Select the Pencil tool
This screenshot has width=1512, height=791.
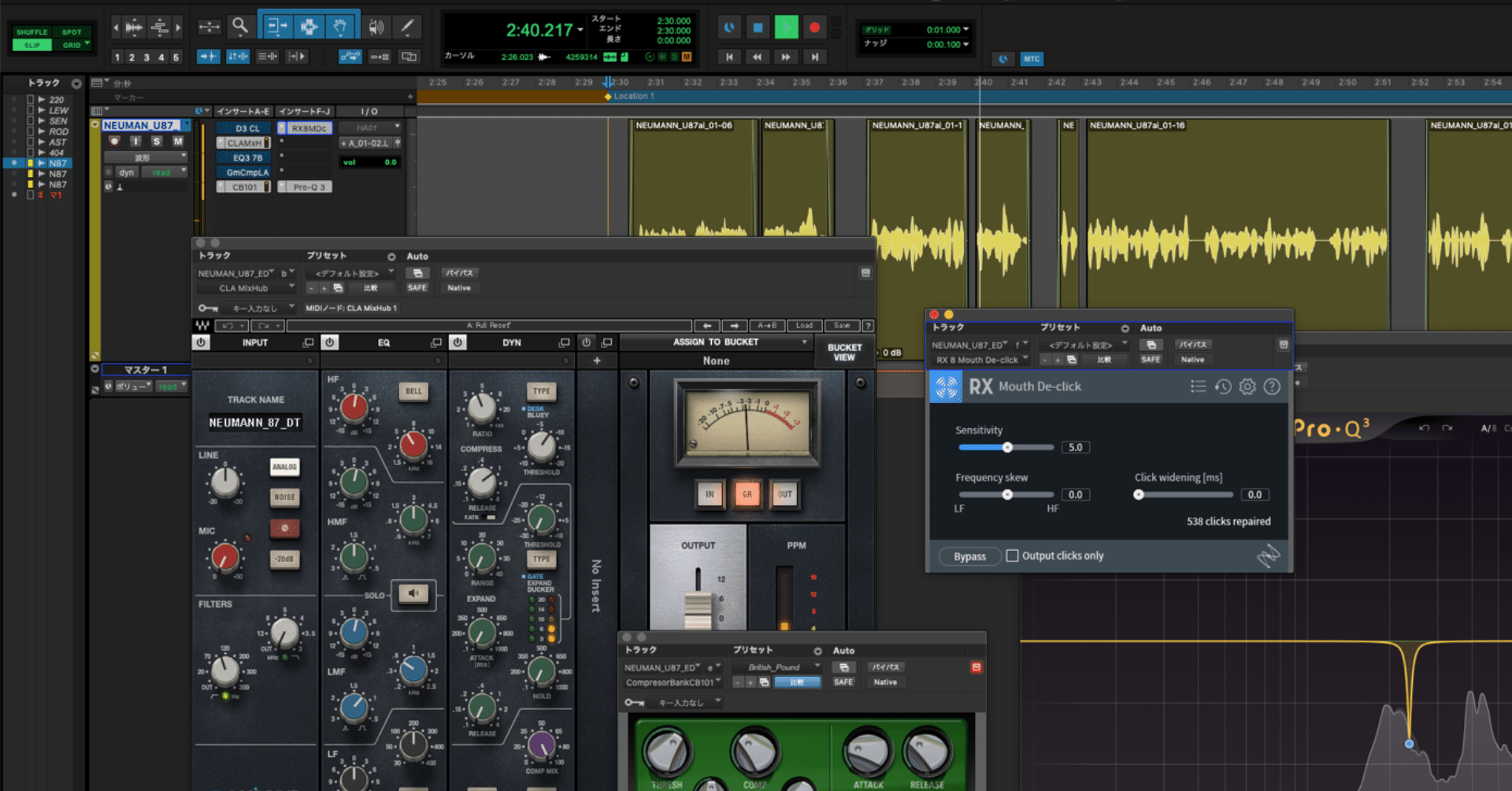(408, 27)
